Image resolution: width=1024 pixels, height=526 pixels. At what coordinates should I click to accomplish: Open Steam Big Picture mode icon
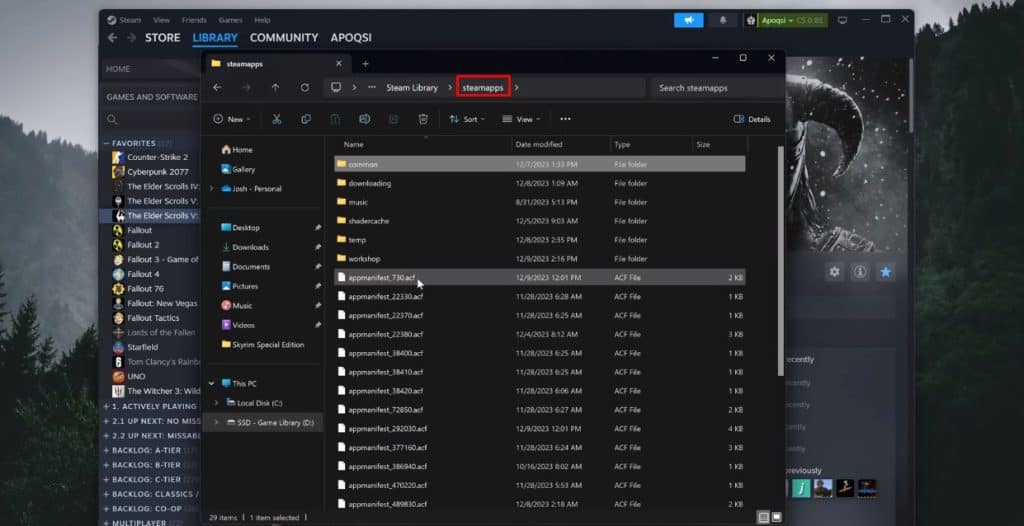(x=842, y=20)
